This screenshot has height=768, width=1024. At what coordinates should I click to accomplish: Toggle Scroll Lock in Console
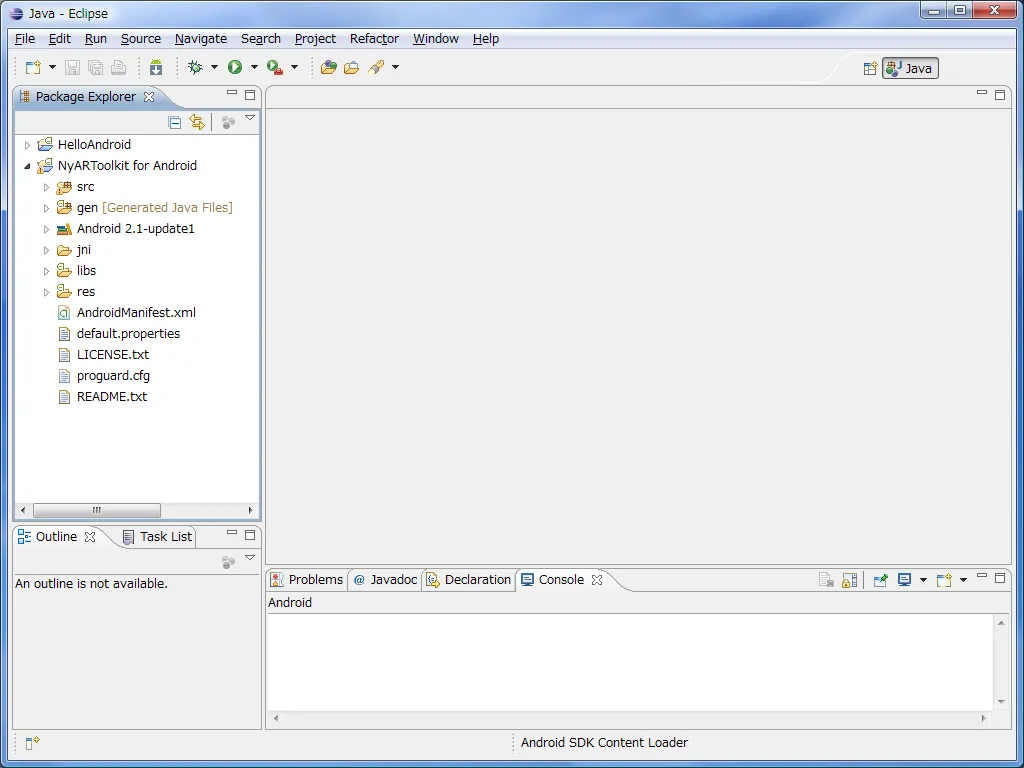click(x=849, y=580)
